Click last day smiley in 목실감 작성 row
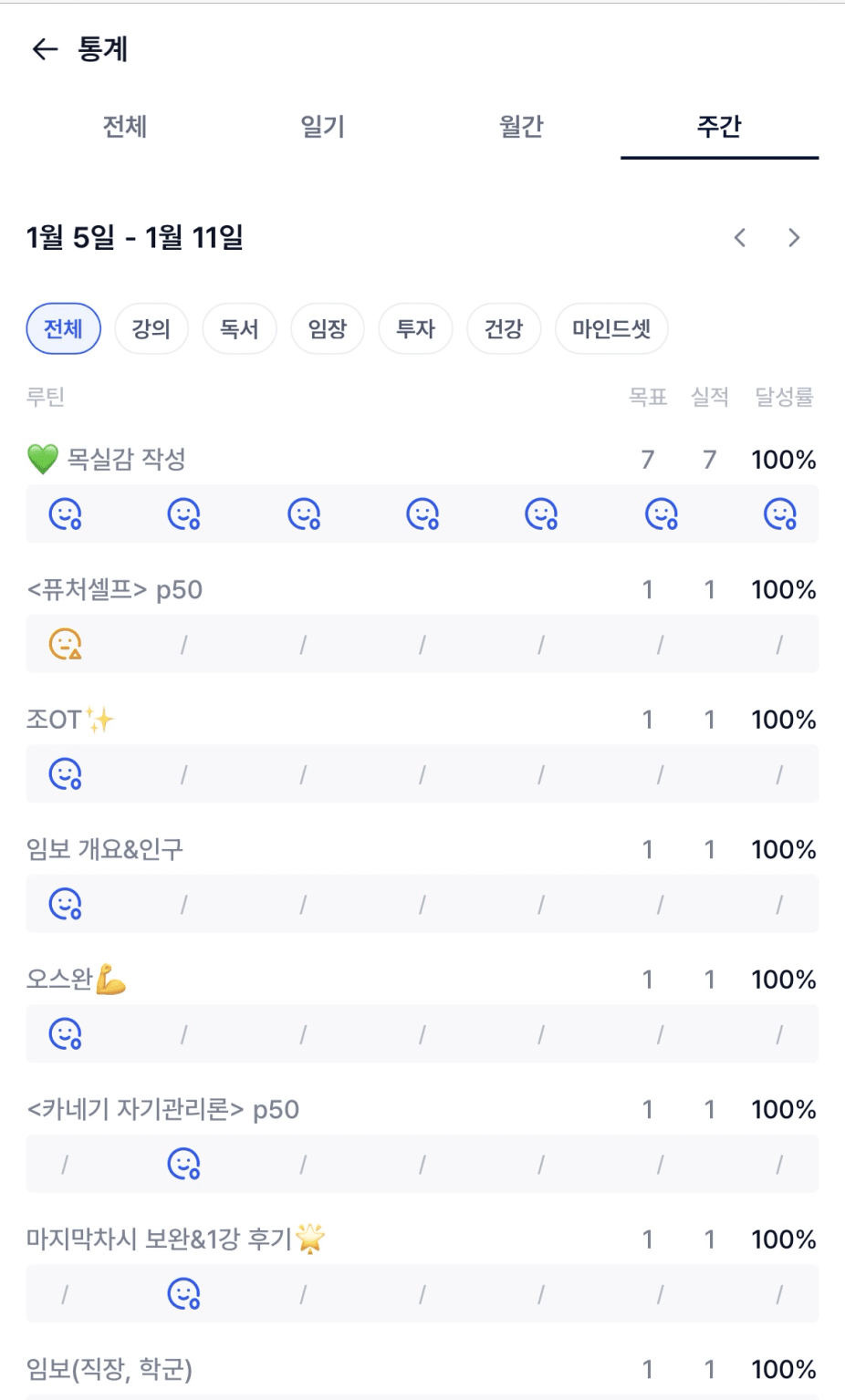845x1400 pixels. 779,514
